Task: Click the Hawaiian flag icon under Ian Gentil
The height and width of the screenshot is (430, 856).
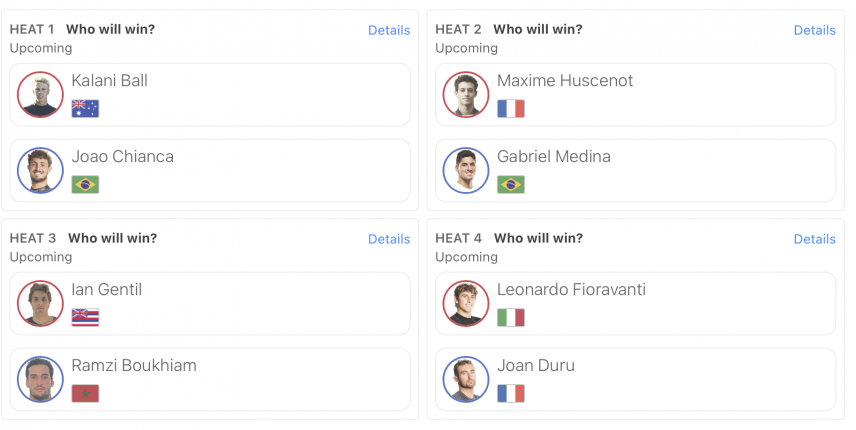Action: (x=85, y=318)
